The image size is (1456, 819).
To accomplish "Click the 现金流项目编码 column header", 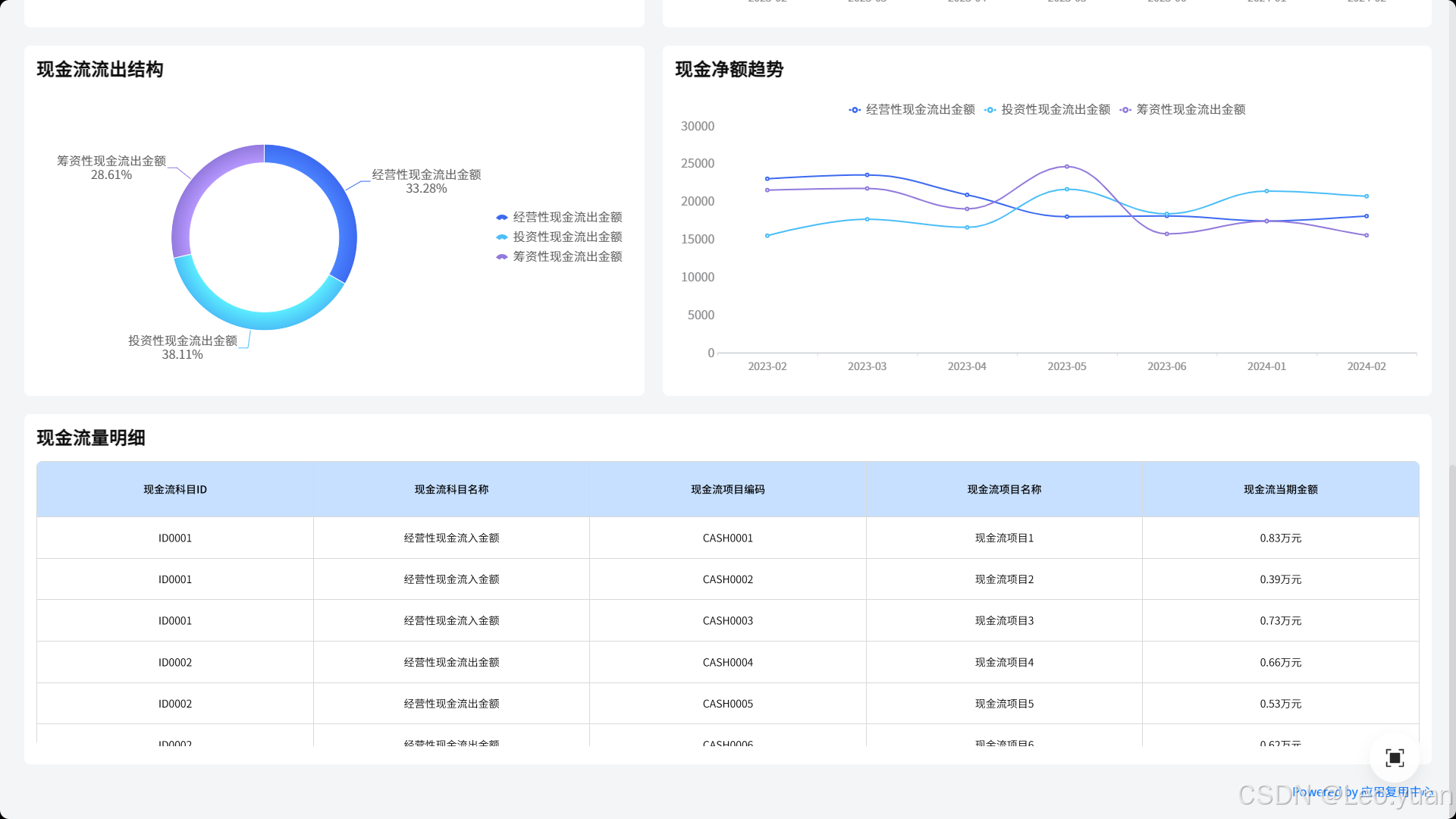I will tap(727, 490).
